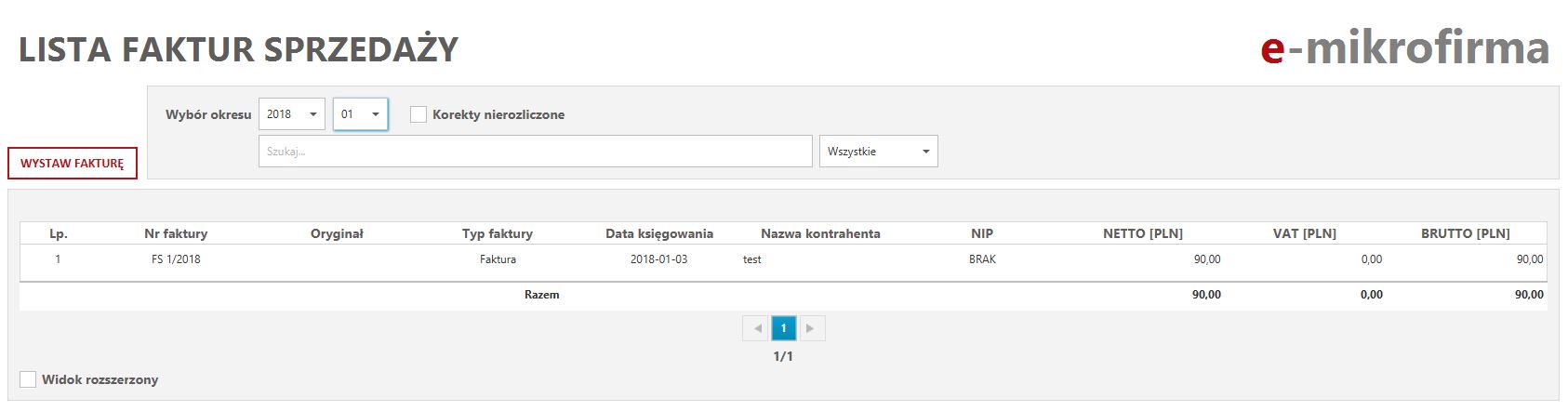Click the next page arrow icon
The image size is (1568, 411).
point(810,328)
